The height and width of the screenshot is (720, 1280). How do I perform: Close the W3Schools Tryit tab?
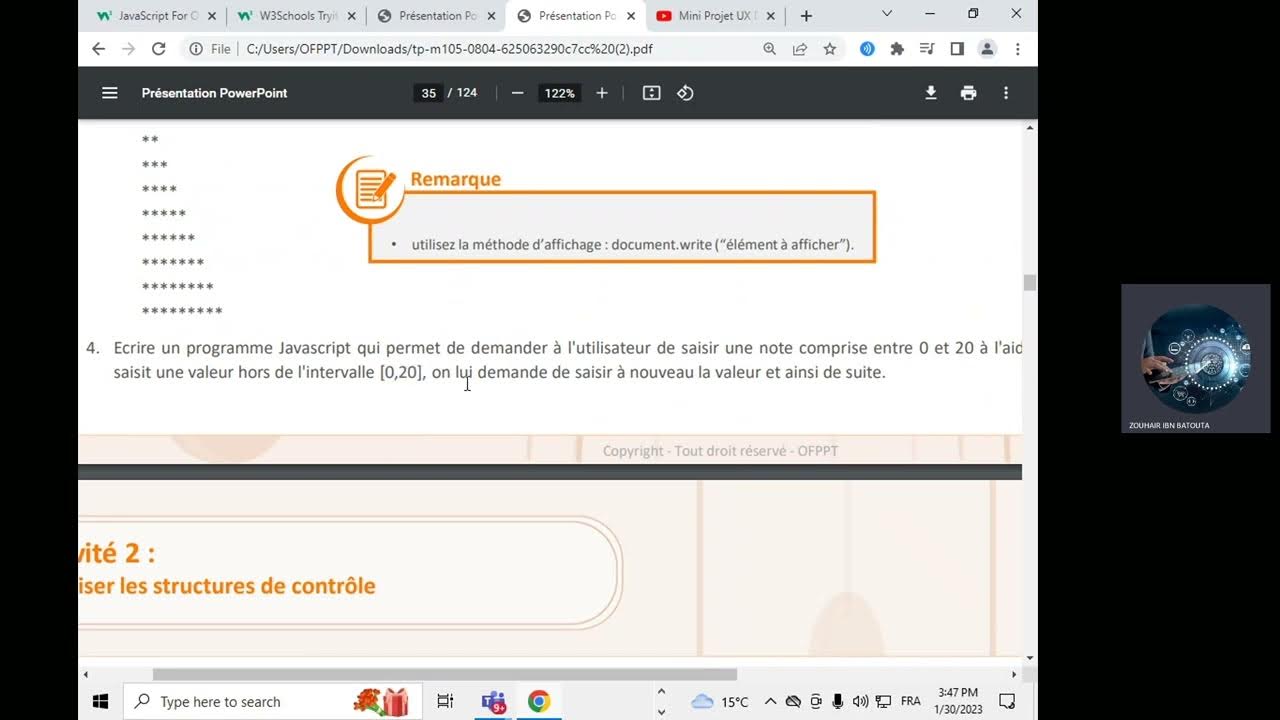click(x=351, y=16)
